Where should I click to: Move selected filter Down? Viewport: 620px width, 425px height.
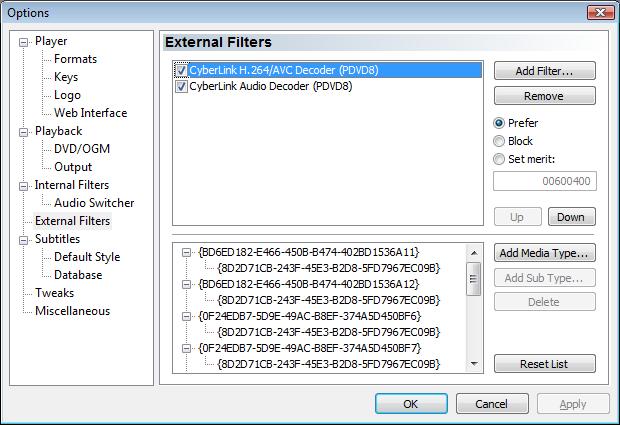(571, 217)
